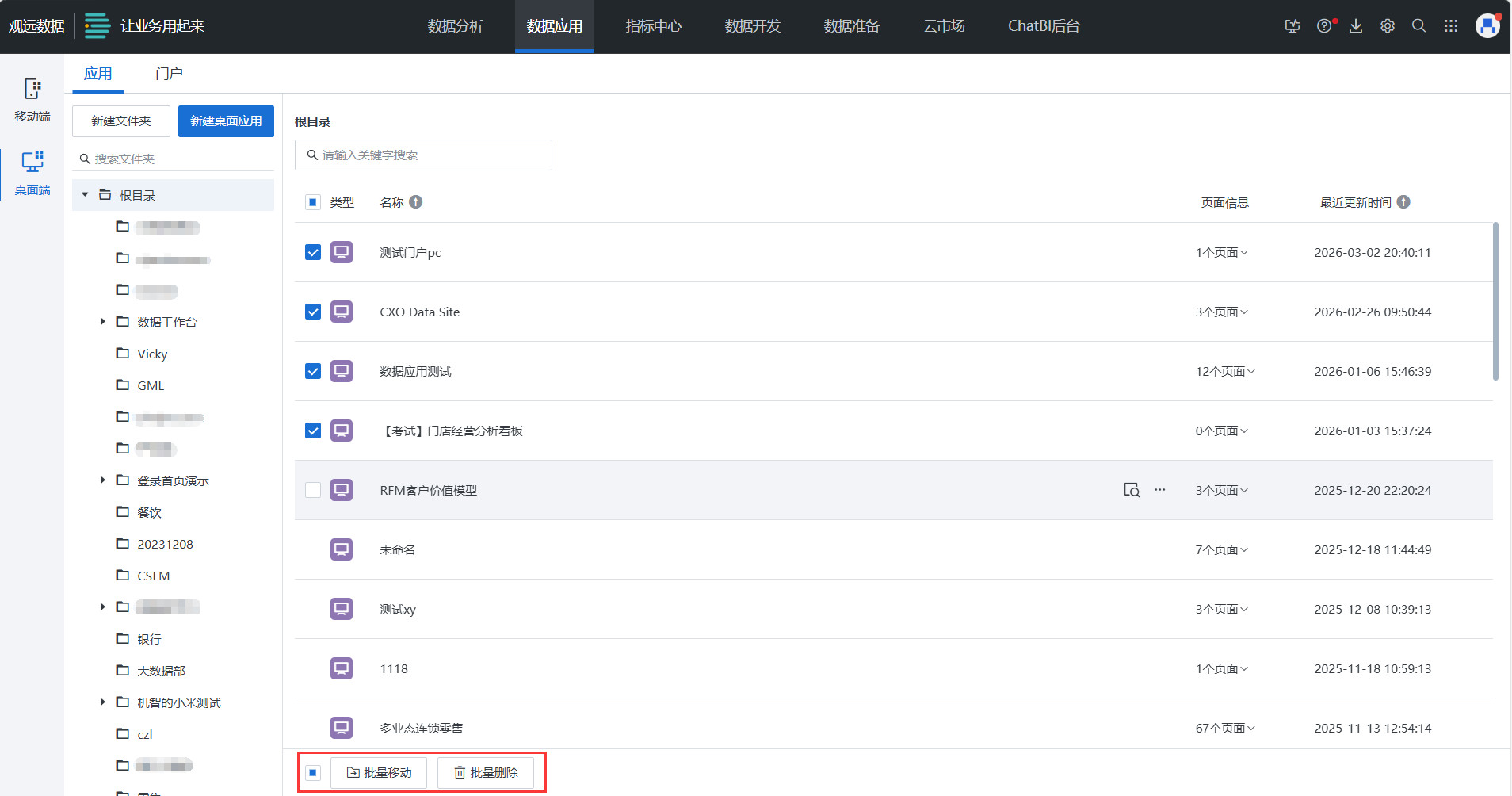Open the help question mark icon
The height and width of the screenshot is (796, 1512).
[x=1324, y=26]
